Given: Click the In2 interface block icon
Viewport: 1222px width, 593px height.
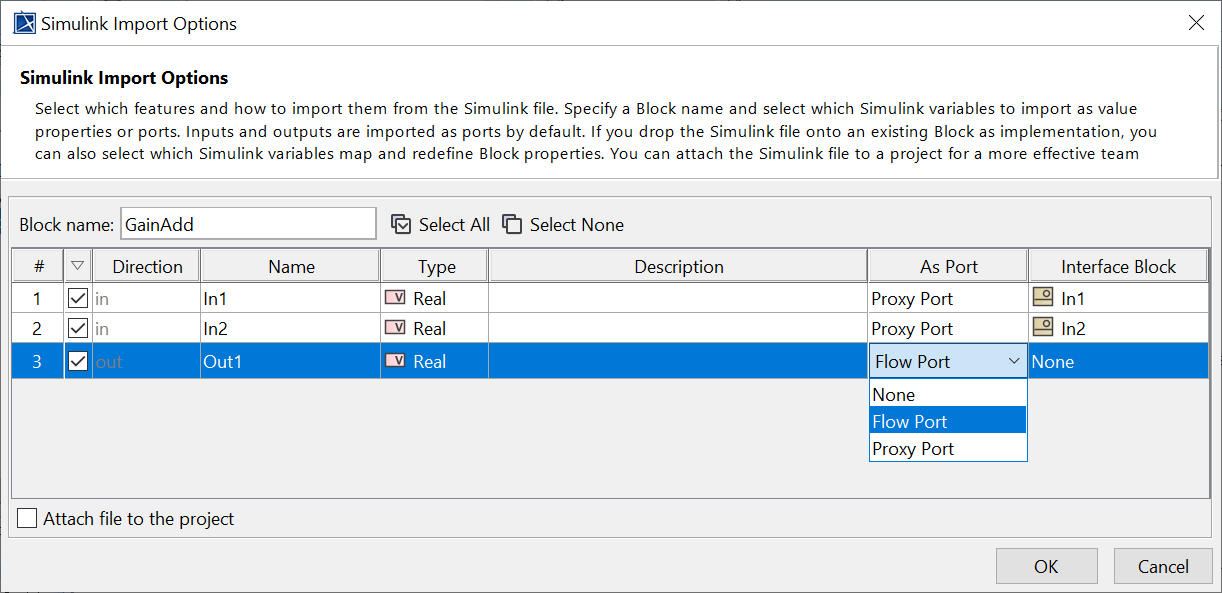Looking at the screenshot, I should tap(1043, 328).
